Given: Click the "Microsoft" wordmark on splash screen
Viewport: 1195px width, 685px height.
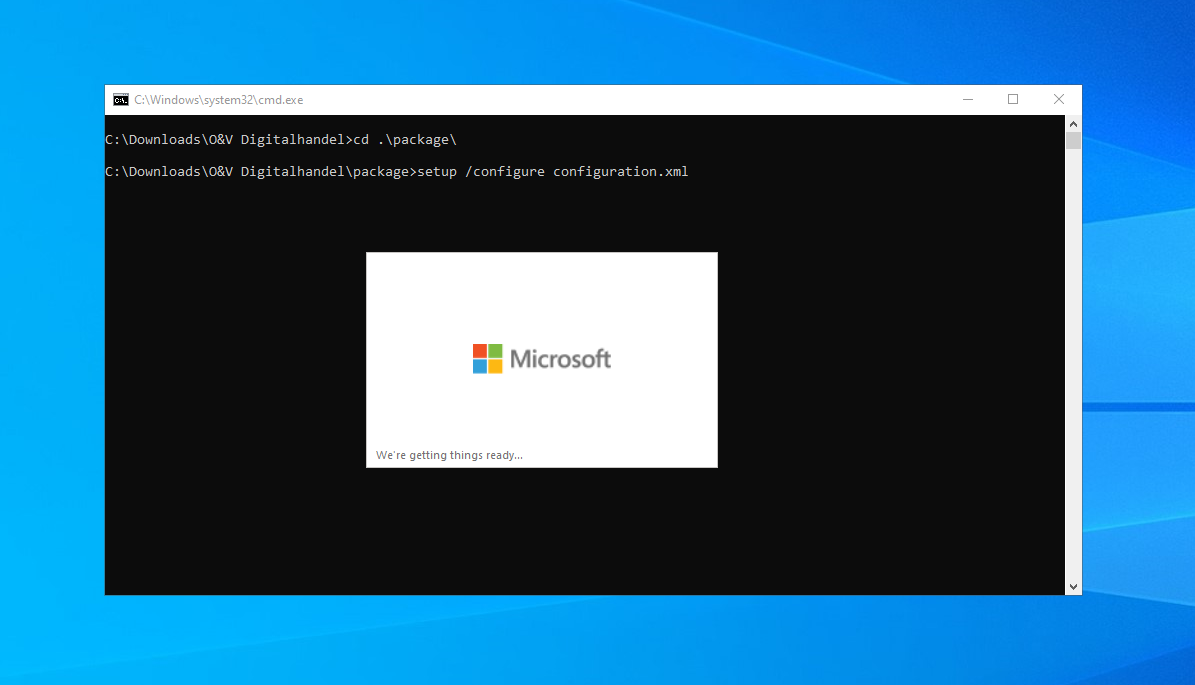Looking at the screenshot, I should point(560,359).
